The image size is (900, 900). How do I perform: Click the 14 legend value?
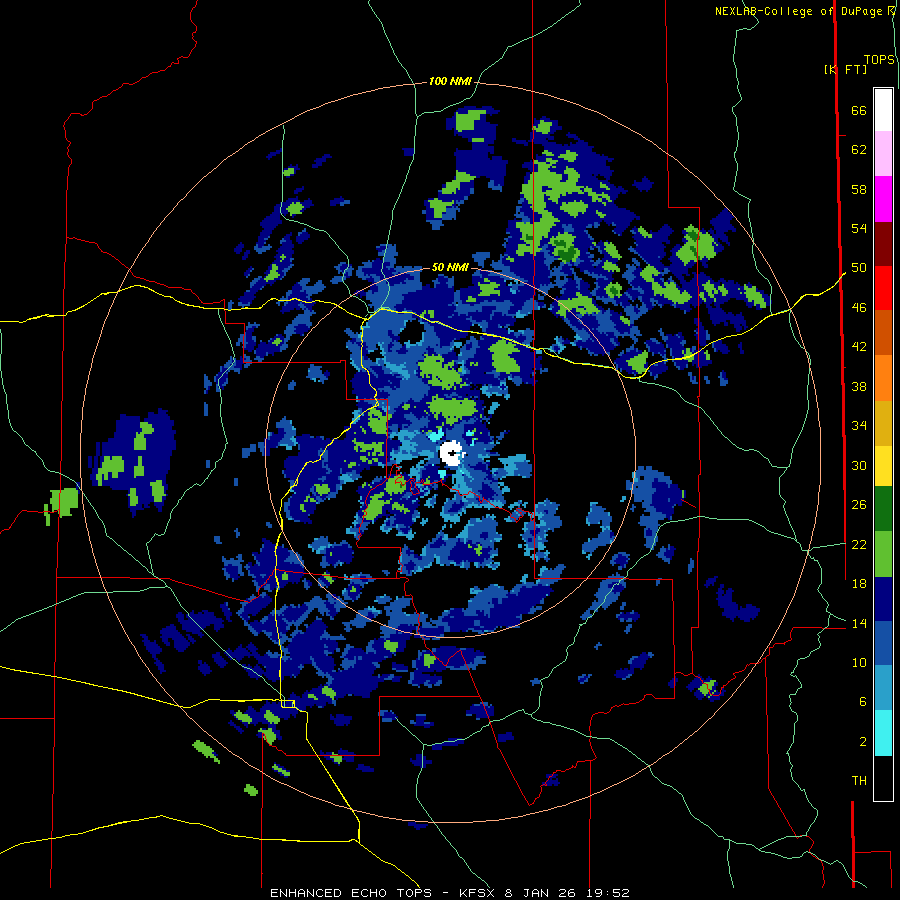(x=859, y=623)
